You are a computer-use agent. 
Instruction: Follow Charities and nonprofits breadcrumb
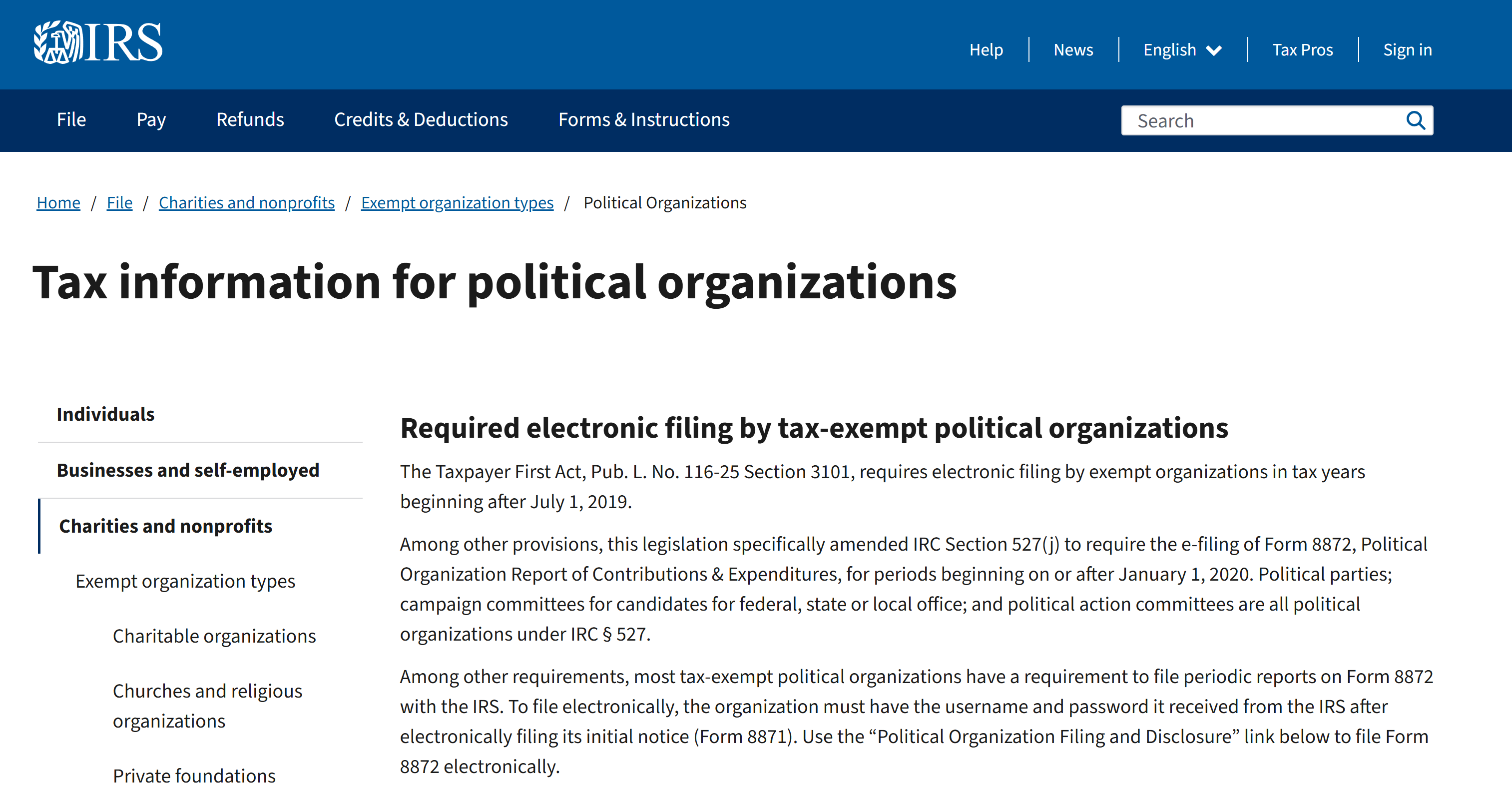pyautogui.click(x=247, y=202)
